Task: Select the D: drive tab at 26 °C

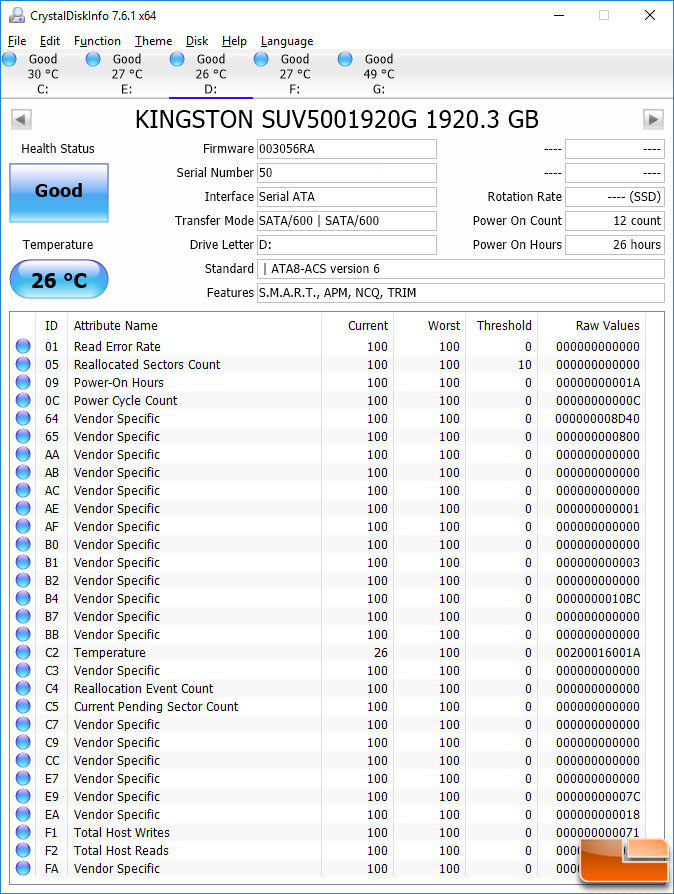Action: 211,74
